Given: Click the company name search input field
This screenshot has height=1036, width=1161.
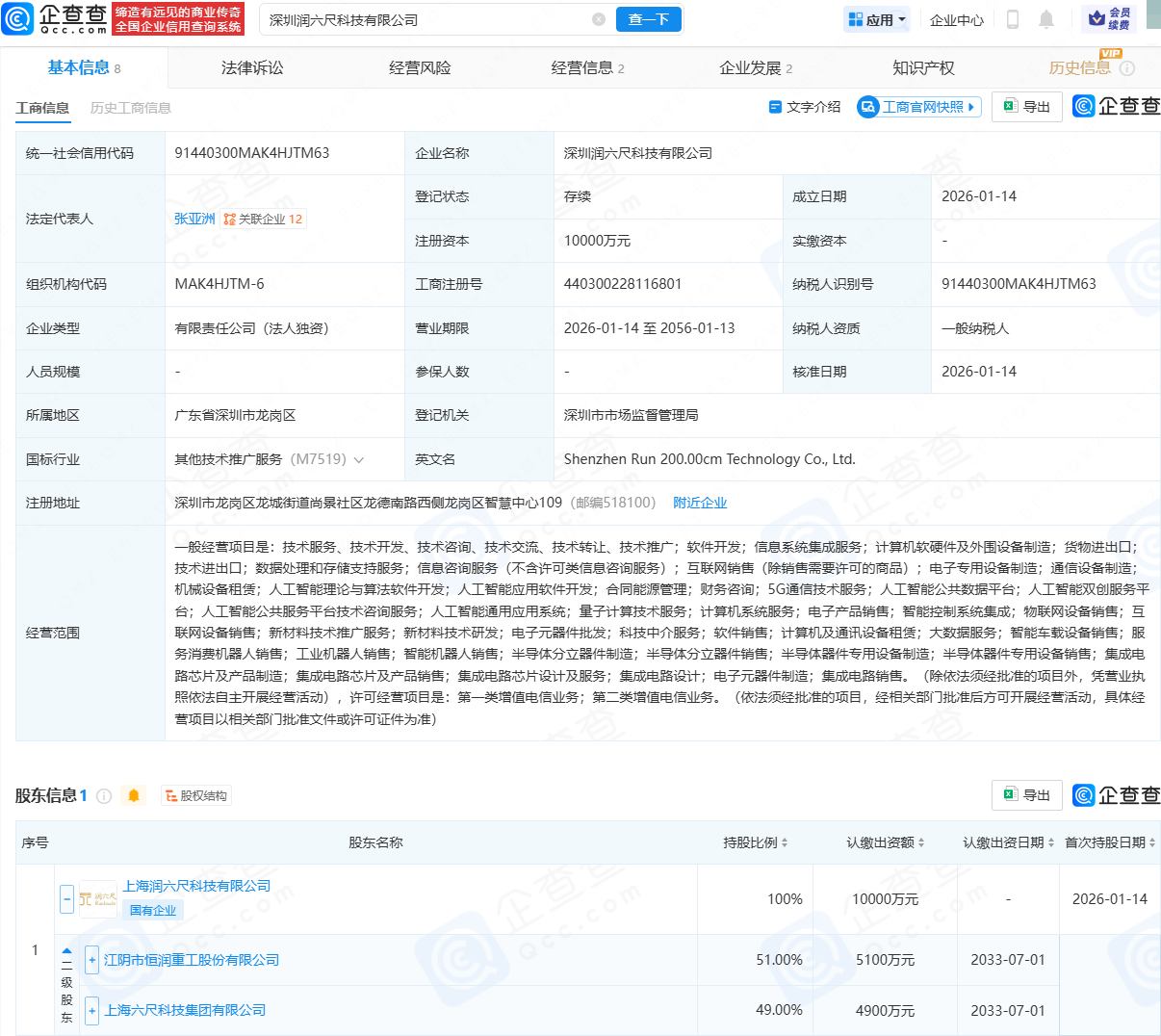Looking at the screenshot, I should tap(424, 19).
